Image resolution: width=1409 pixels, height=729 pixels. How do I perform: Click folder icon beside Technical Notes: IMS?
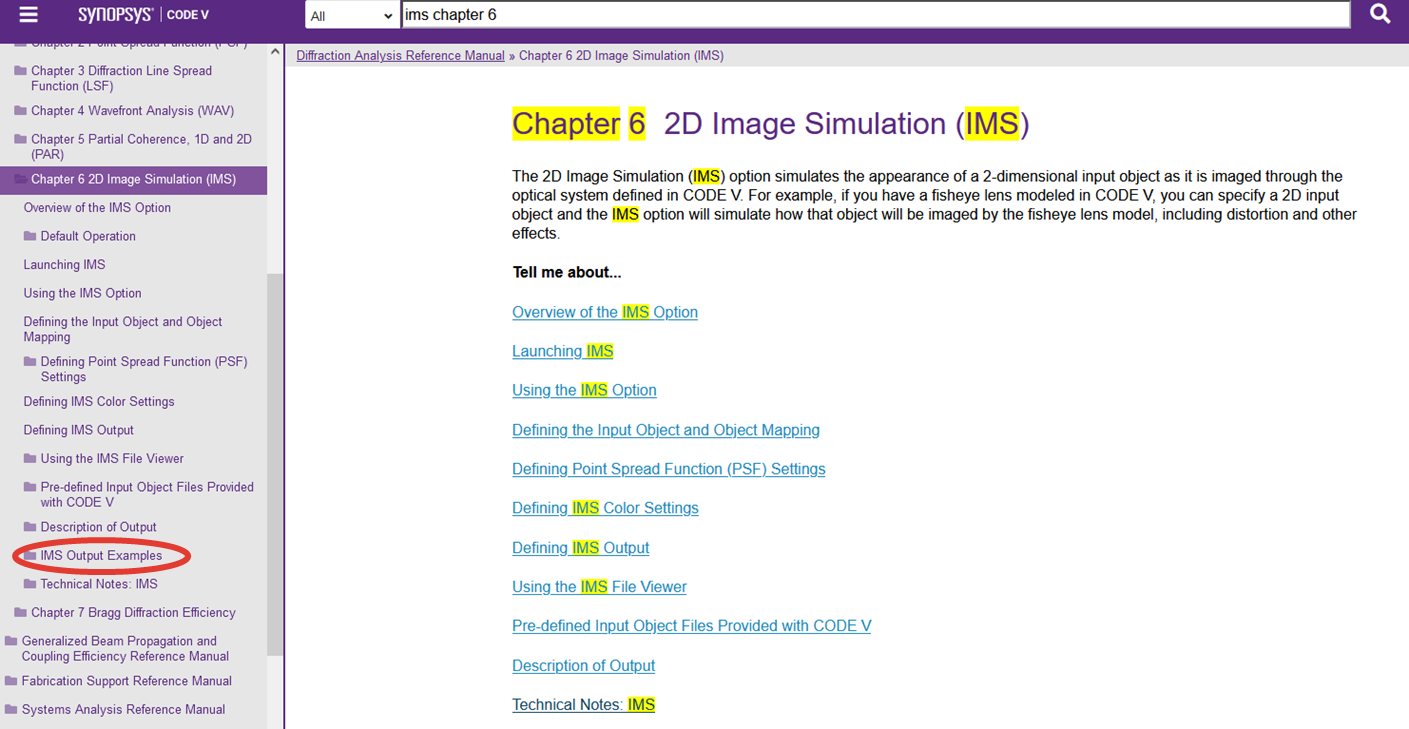(x=30, y=584)
